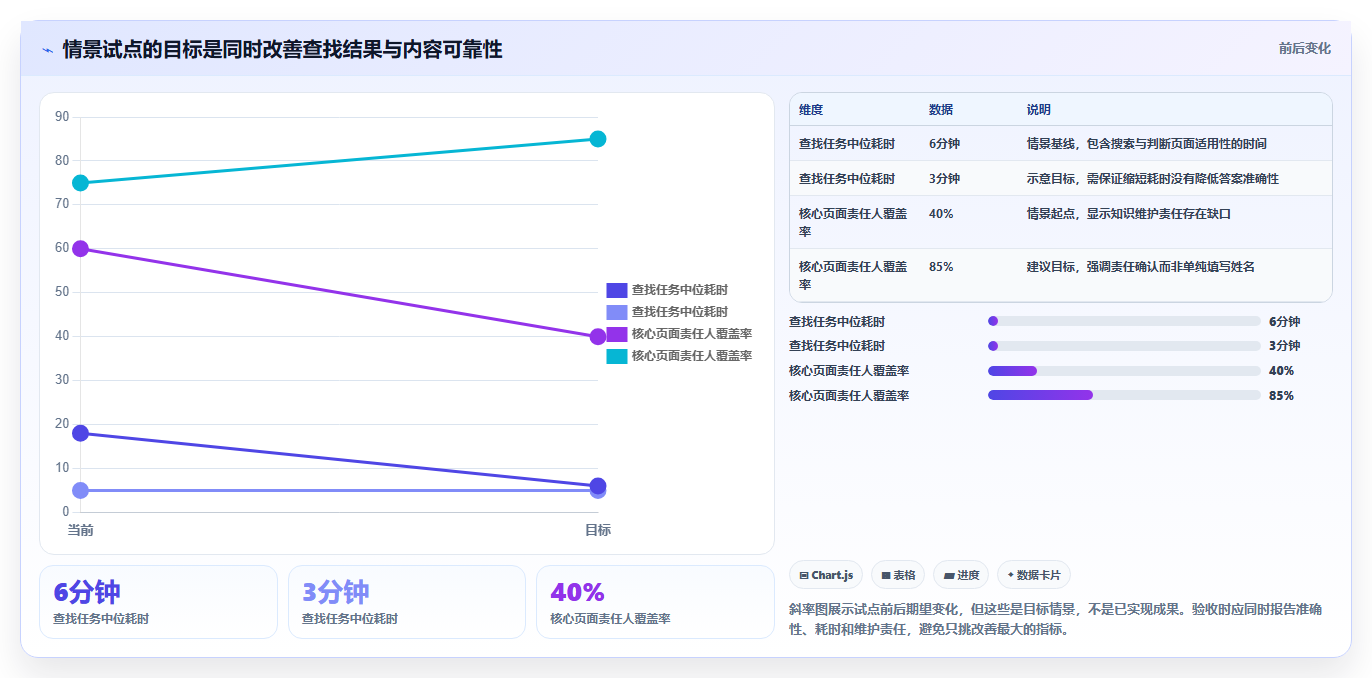The height and width of the screenshot is (678, 1372).
Task: Click the dark blue data point at 当前
Action: [x=80, y=433]
